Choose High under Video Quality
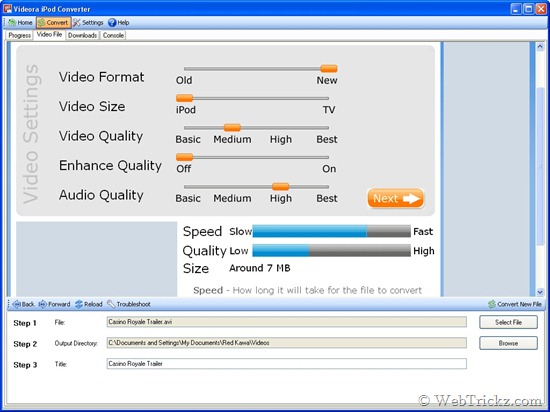 tap(281, 139)
